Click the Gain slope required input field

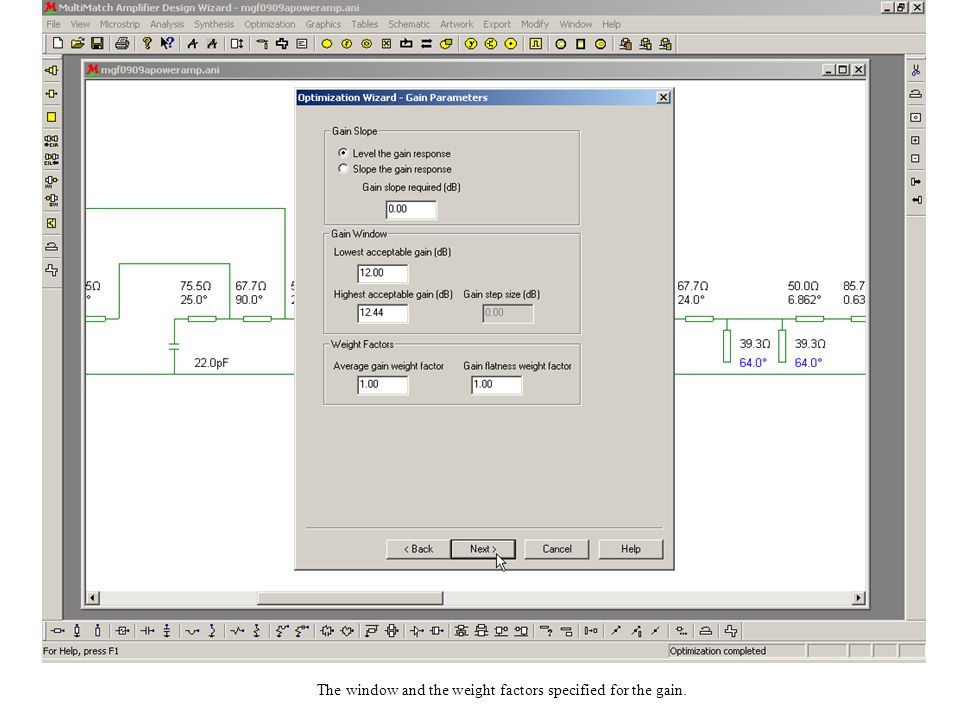[411, 209]
